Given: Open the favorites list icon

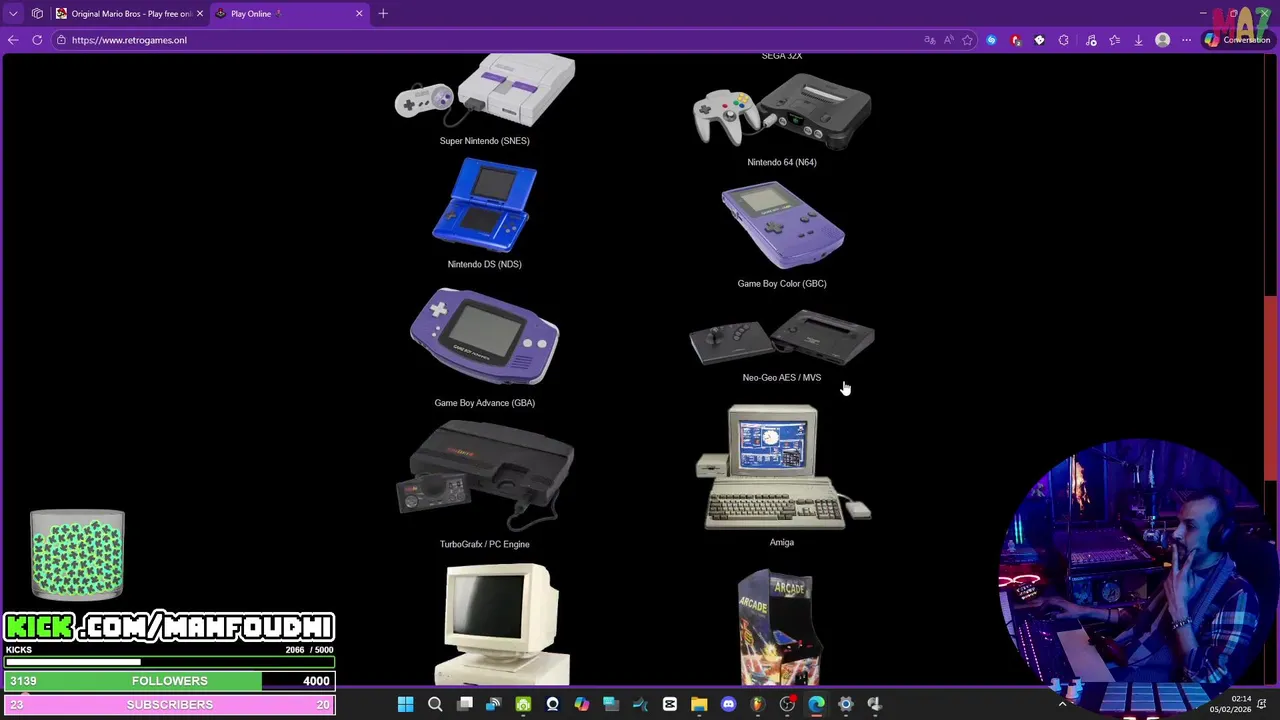Looking at the screenshot, I should click(x=1115, y=40).
